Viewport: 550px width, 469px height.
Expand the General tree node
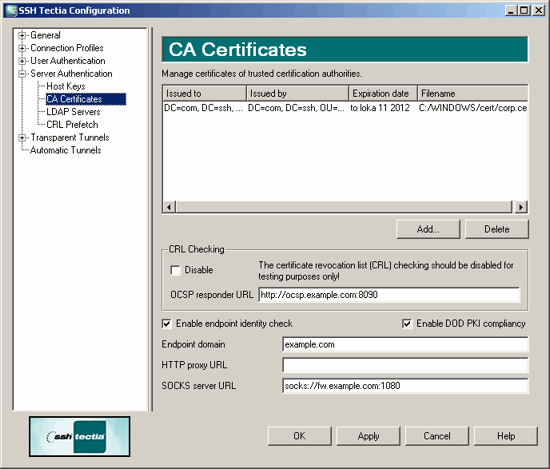pos(22,35)
